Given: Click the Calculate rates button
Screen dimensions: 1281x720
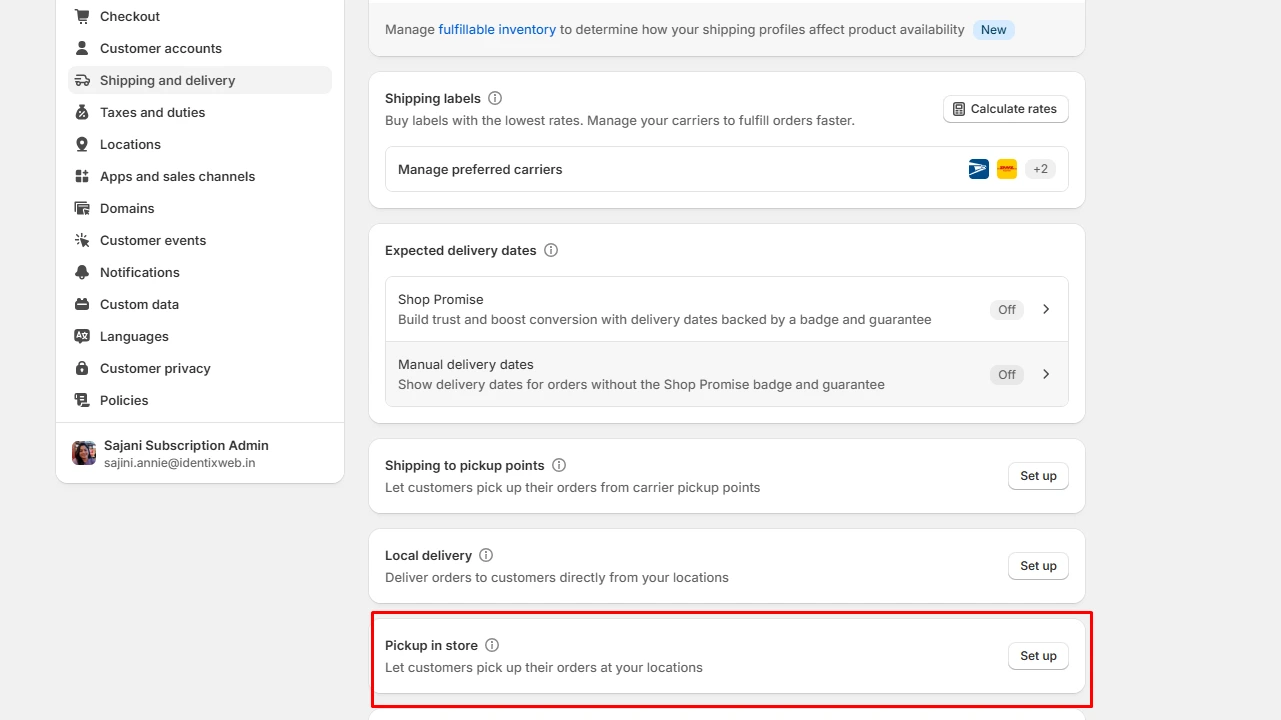Looking at the screenshot, I should 1006,109.
